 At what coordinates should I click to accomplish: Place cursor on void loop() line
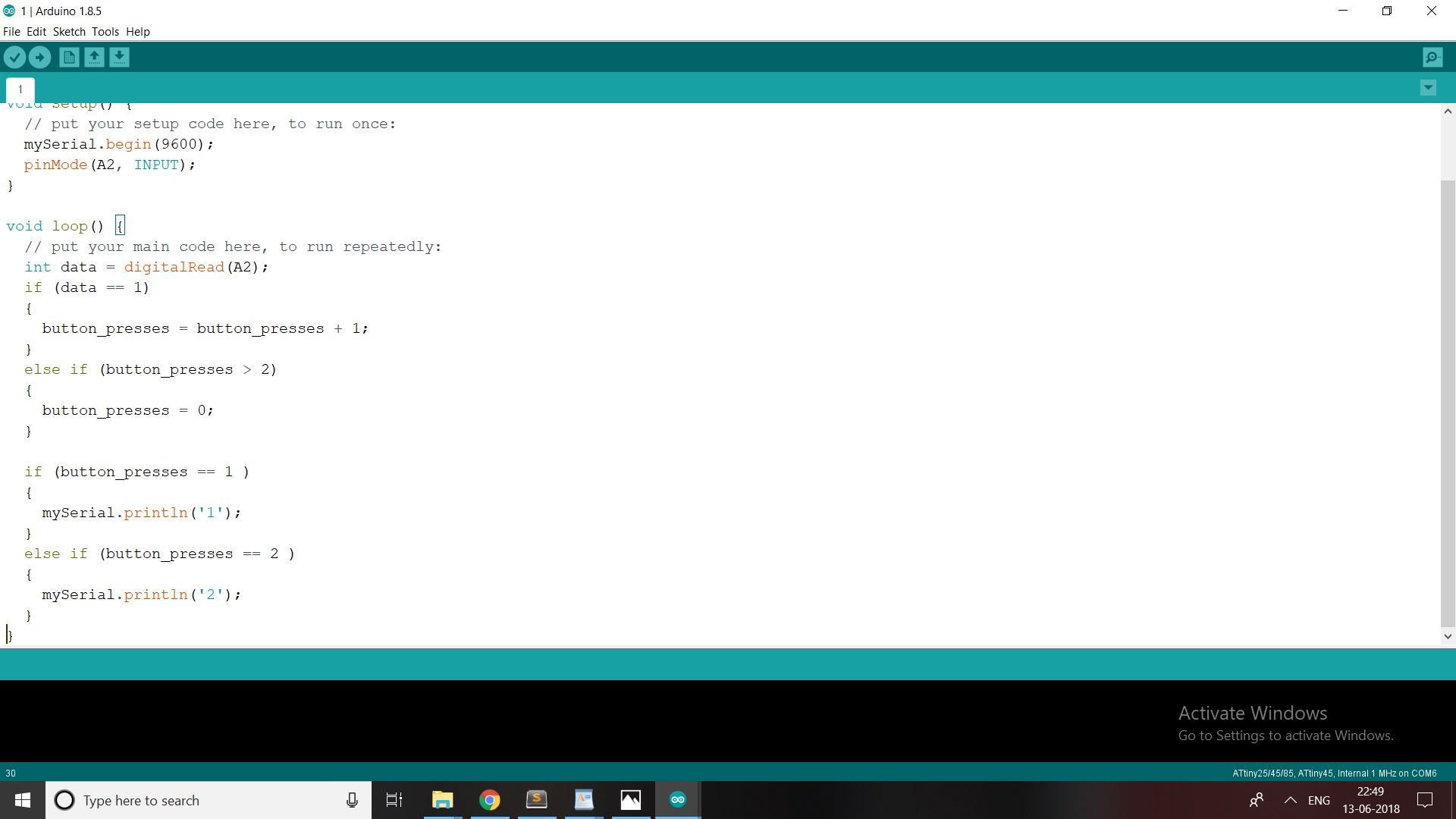pos(65,226)
